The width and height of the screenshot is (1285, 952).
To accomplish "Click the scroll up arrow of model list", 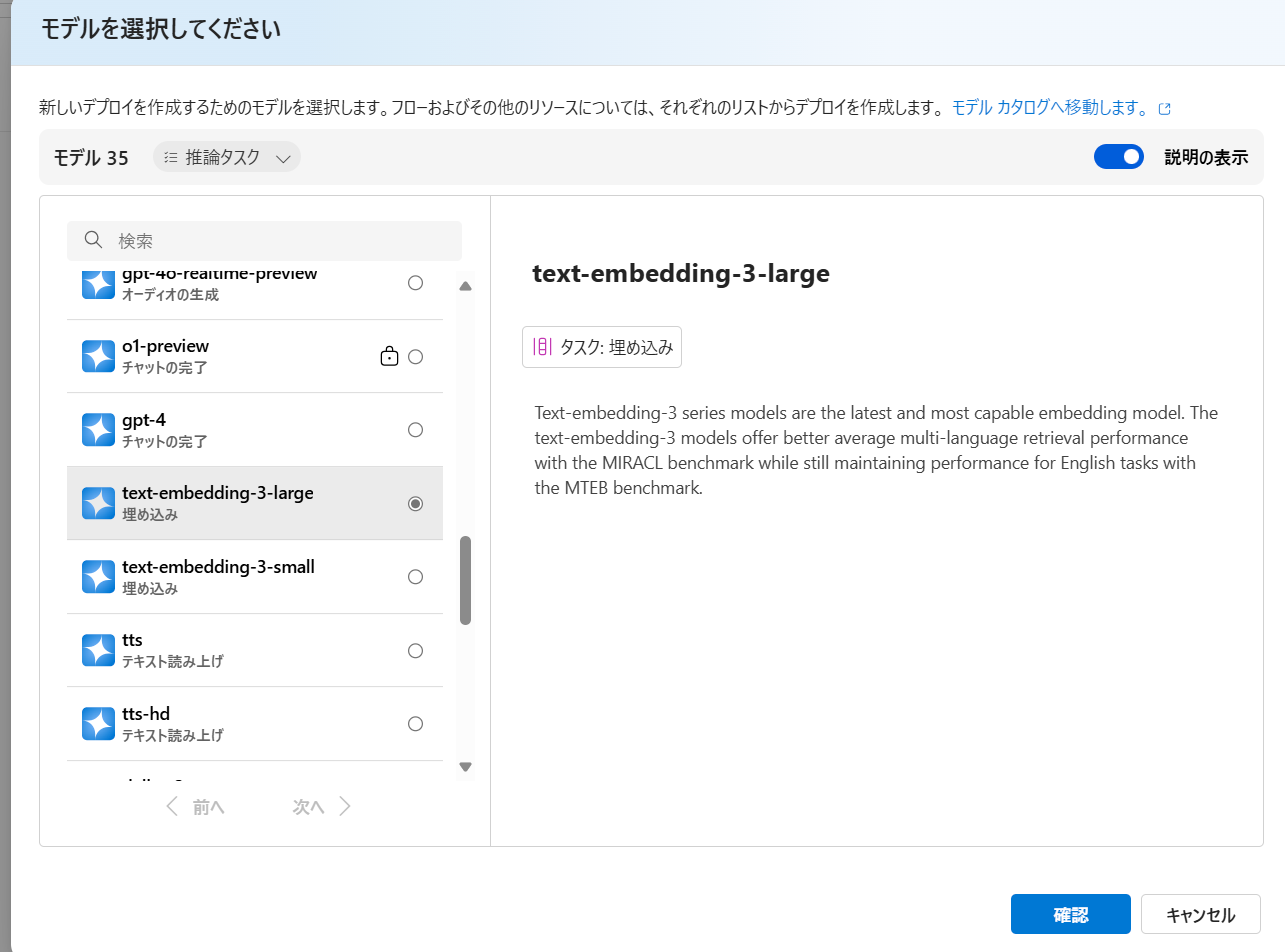I will [x=465, y=287].
